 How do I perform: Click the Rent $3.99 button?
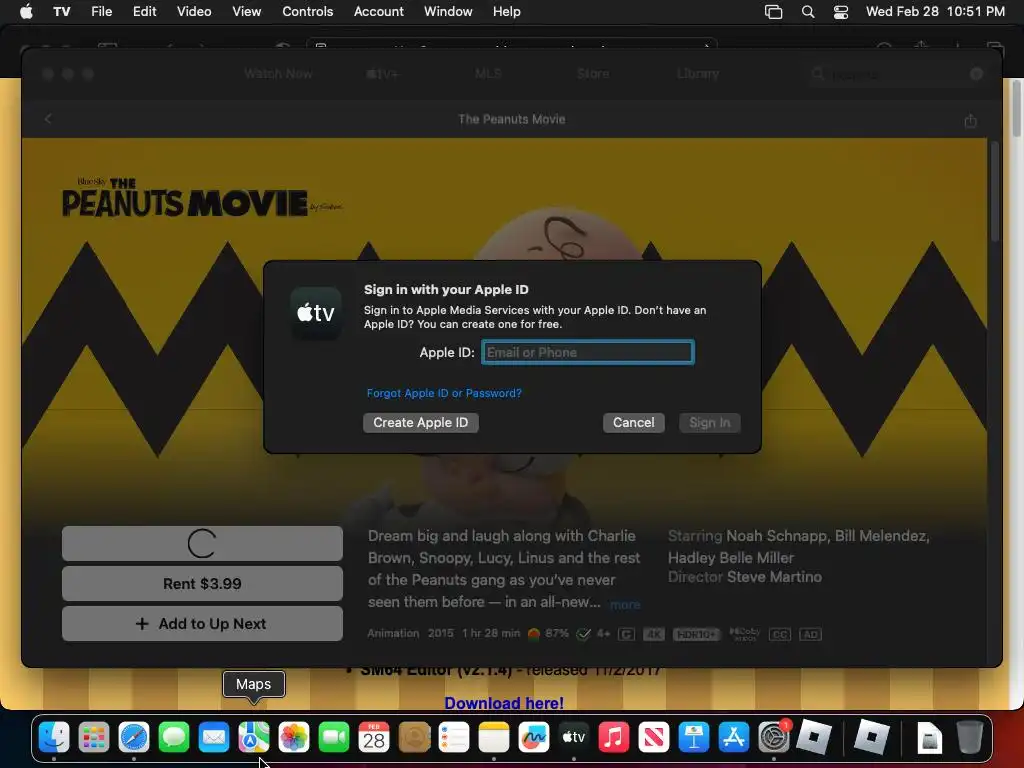202,583
